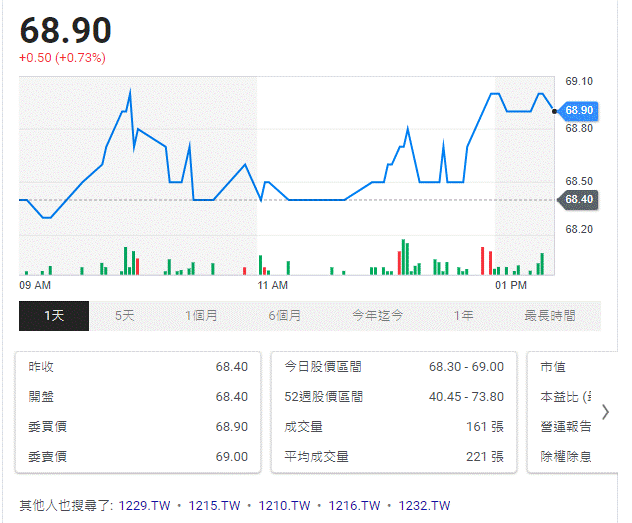The image size is (632, 523).
Task: Open related stock 1215.TW
Action: coord(214,505)
